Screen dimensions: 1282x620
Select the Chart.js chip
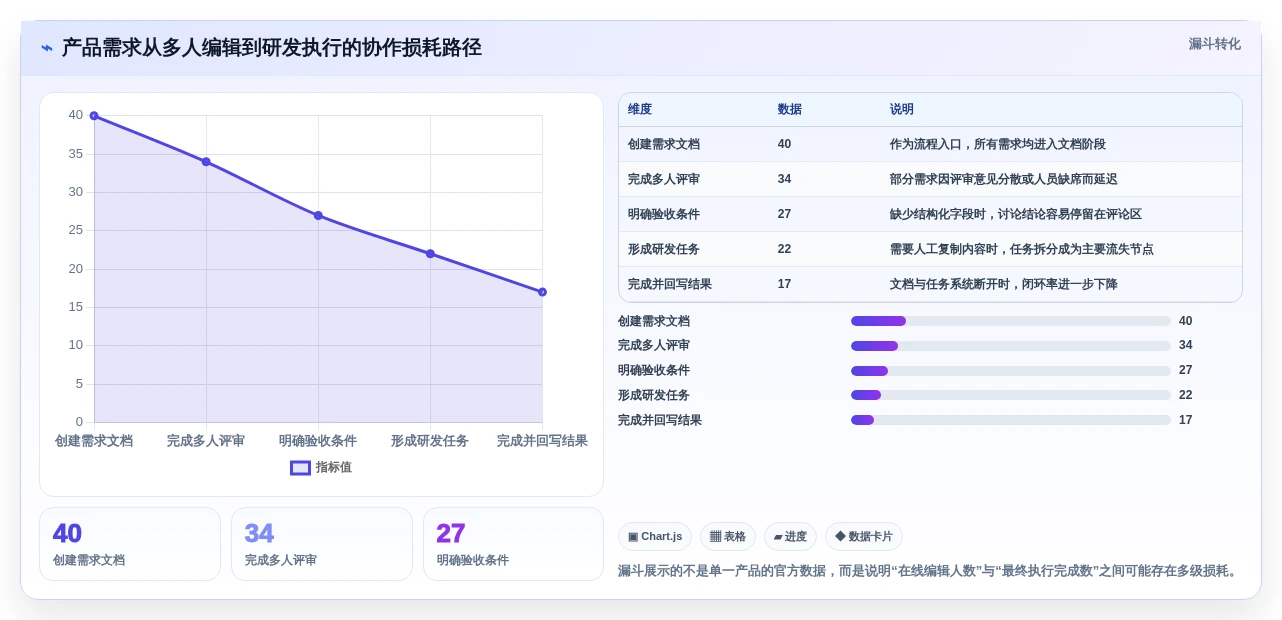tap(655, 536)
